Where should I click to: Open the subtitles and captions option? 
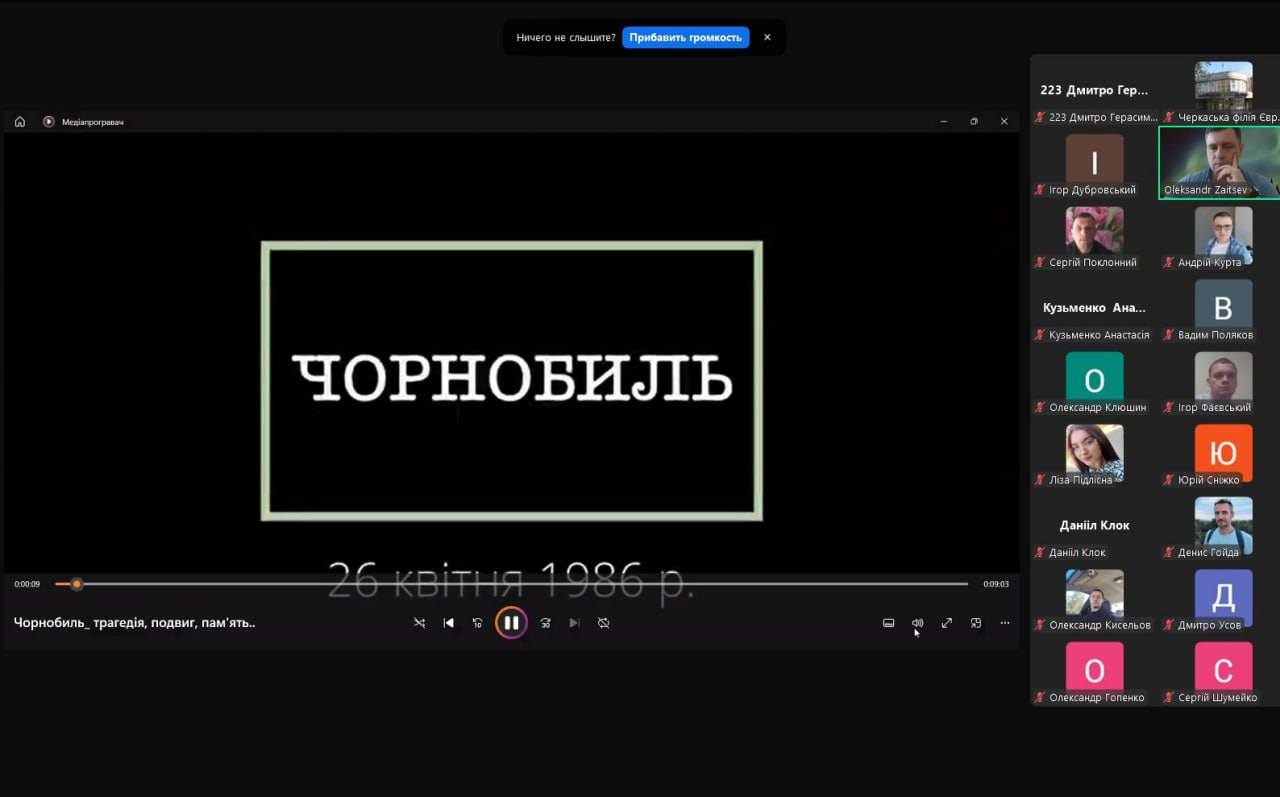click(888, 623)
